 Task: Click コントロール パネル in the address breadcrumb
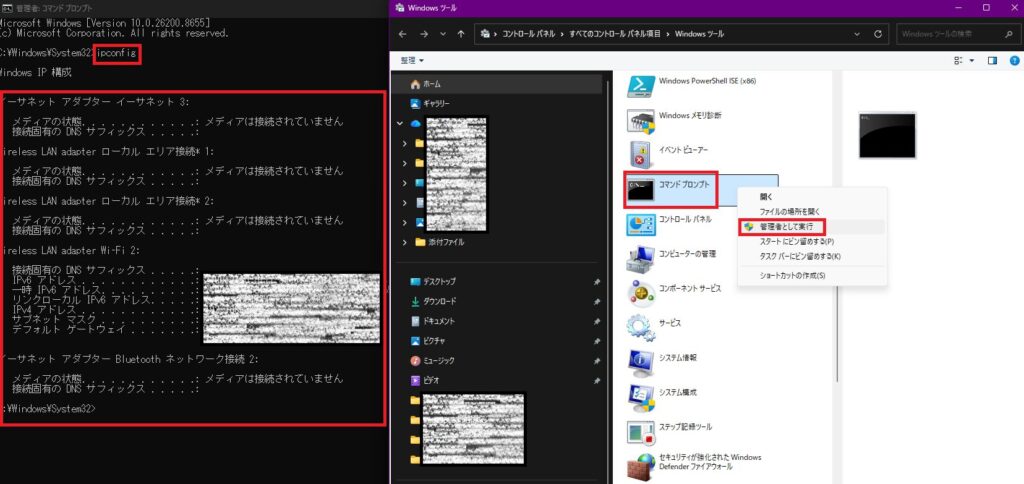[528, 34]
